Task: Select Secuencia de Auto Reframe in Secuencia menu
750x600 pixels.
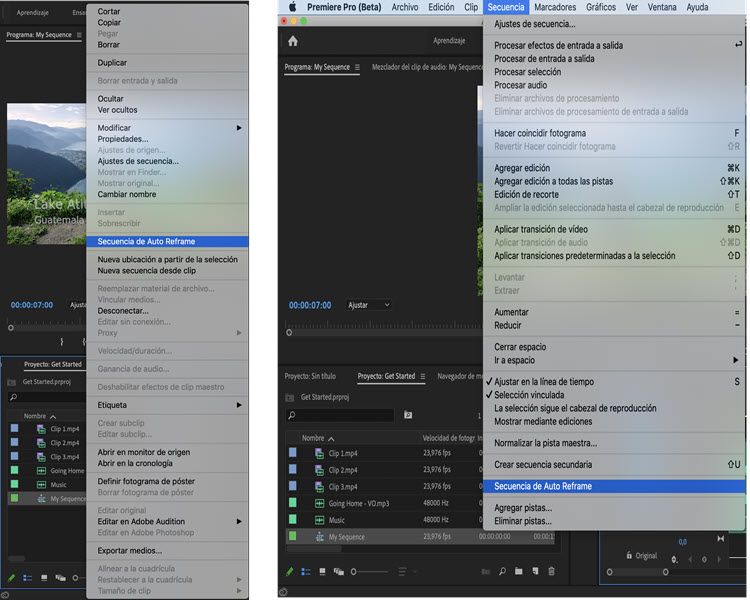Action: 614,486
